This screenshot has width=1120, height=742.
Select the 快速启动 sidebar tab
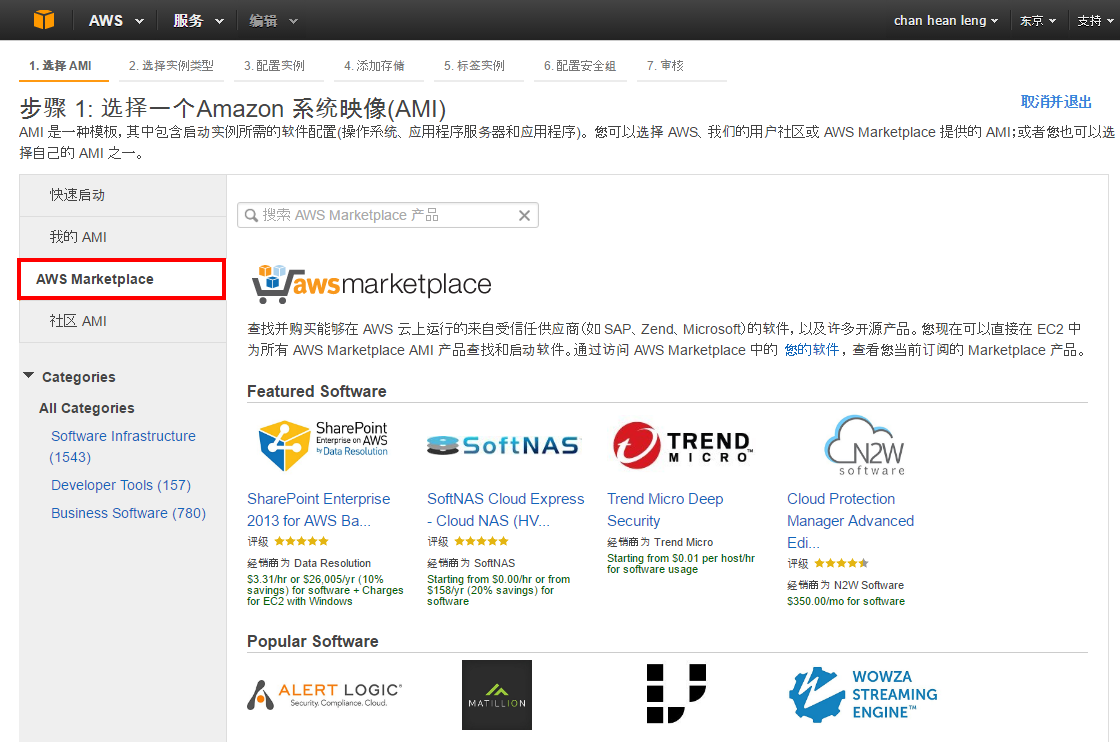[123, 195]
